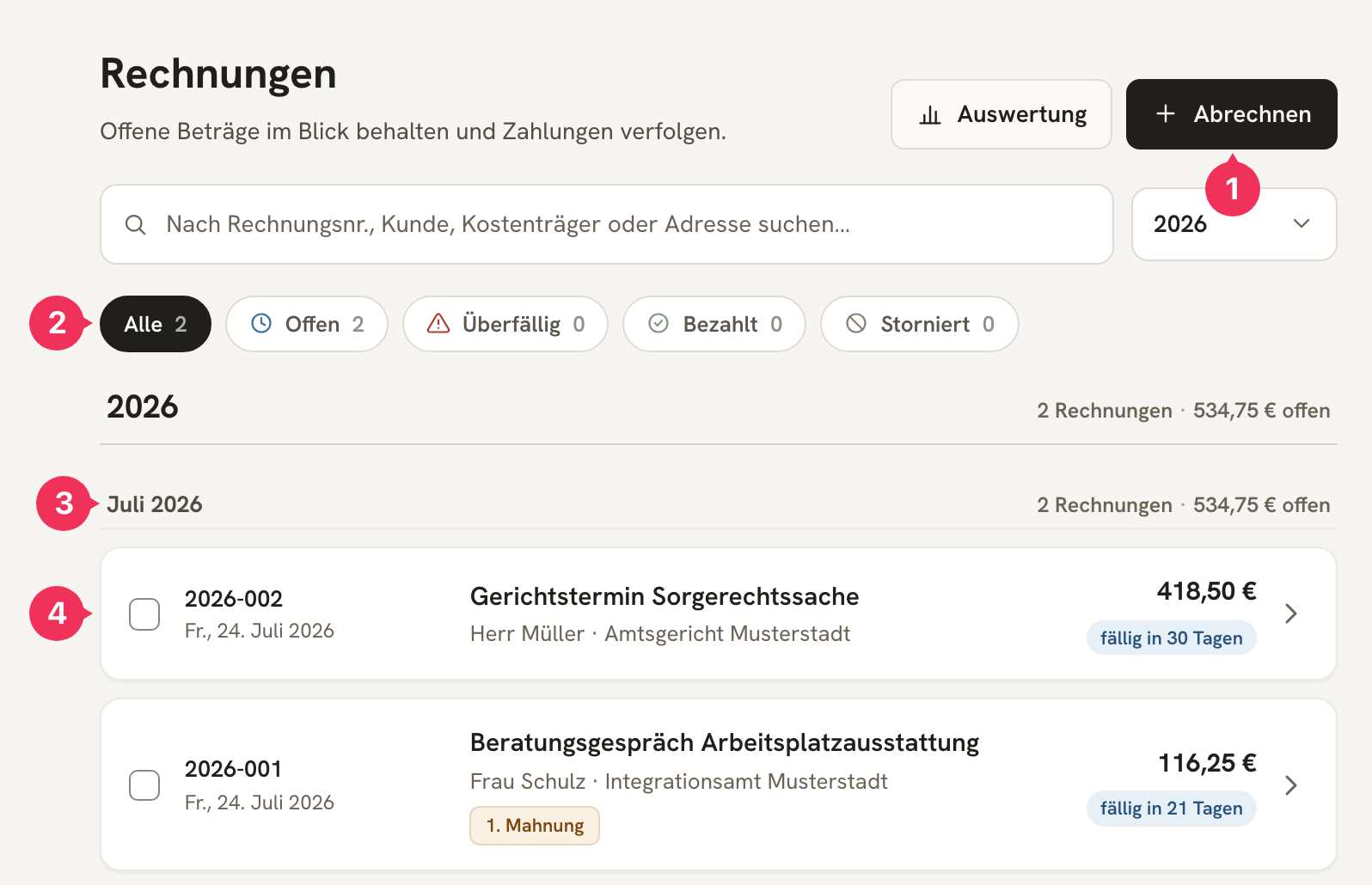Viewport: 1372px width, 885px height.
Task: Click the title Gerichtstermin Sorgerechtssache
Action: coord(665,596)
